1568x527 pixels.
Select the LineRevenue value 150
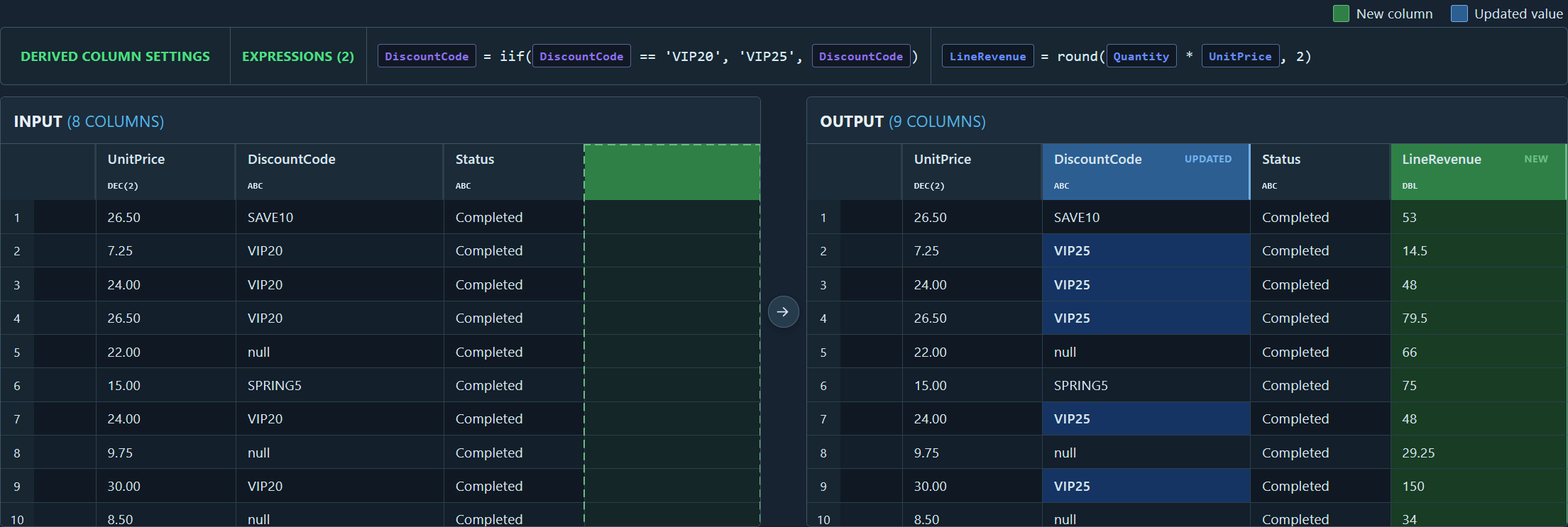pos(1479,486)
